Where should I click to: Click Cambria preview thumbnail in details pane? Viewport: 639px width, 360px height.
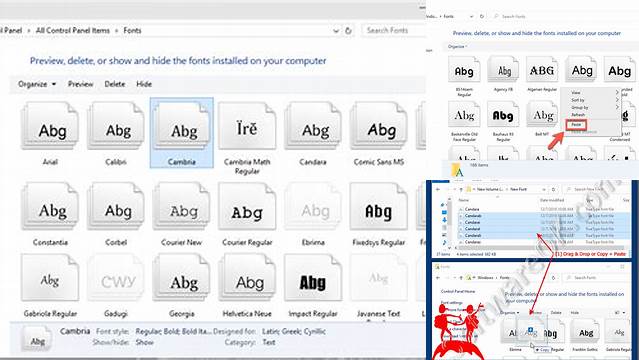[x=37, y=339]
